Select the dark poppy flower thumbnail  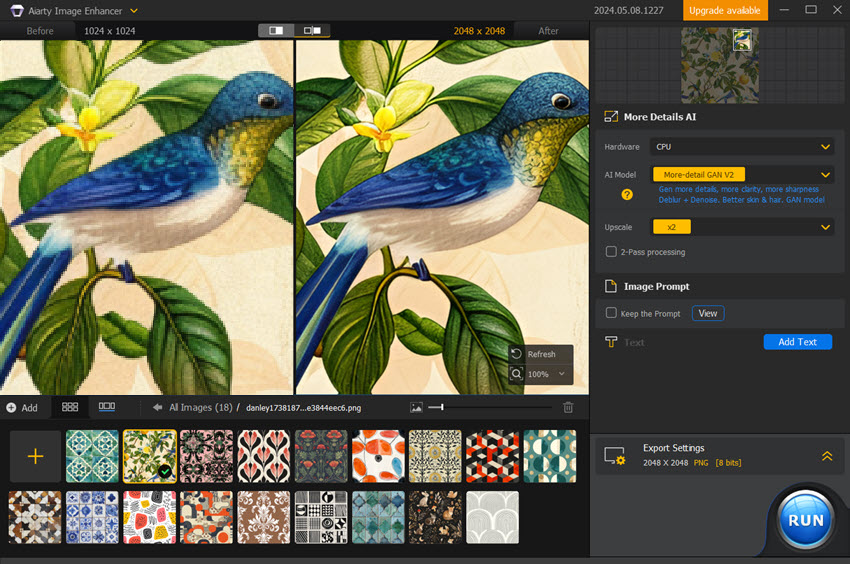coord(321,456)
